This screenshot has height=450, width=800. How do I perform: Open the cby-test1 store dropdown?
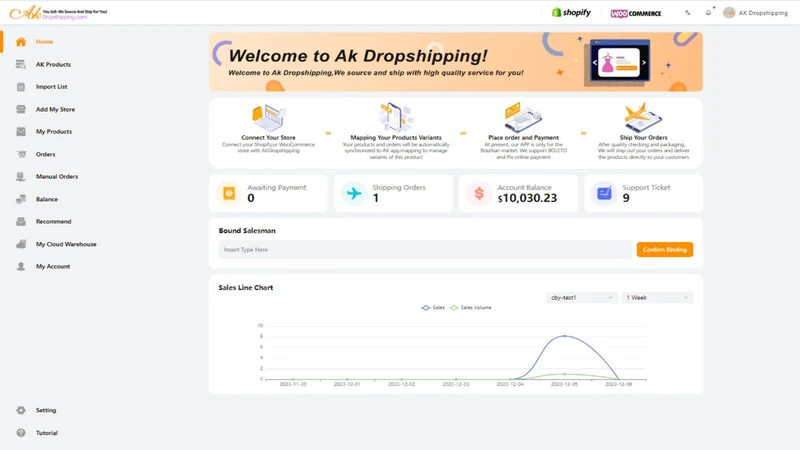point(582,297)
